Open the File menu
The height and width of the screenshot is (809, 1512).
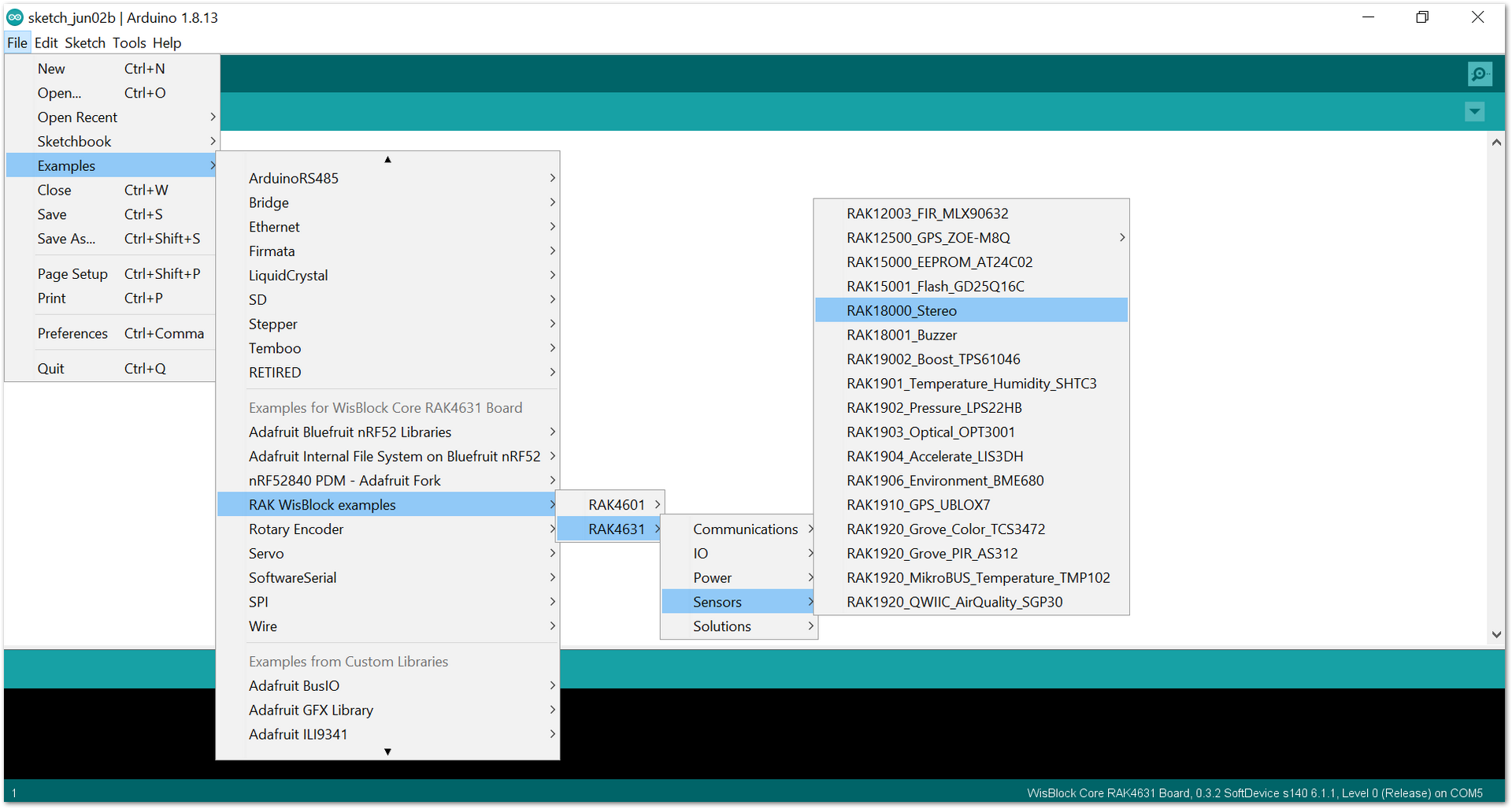point(17,43)
